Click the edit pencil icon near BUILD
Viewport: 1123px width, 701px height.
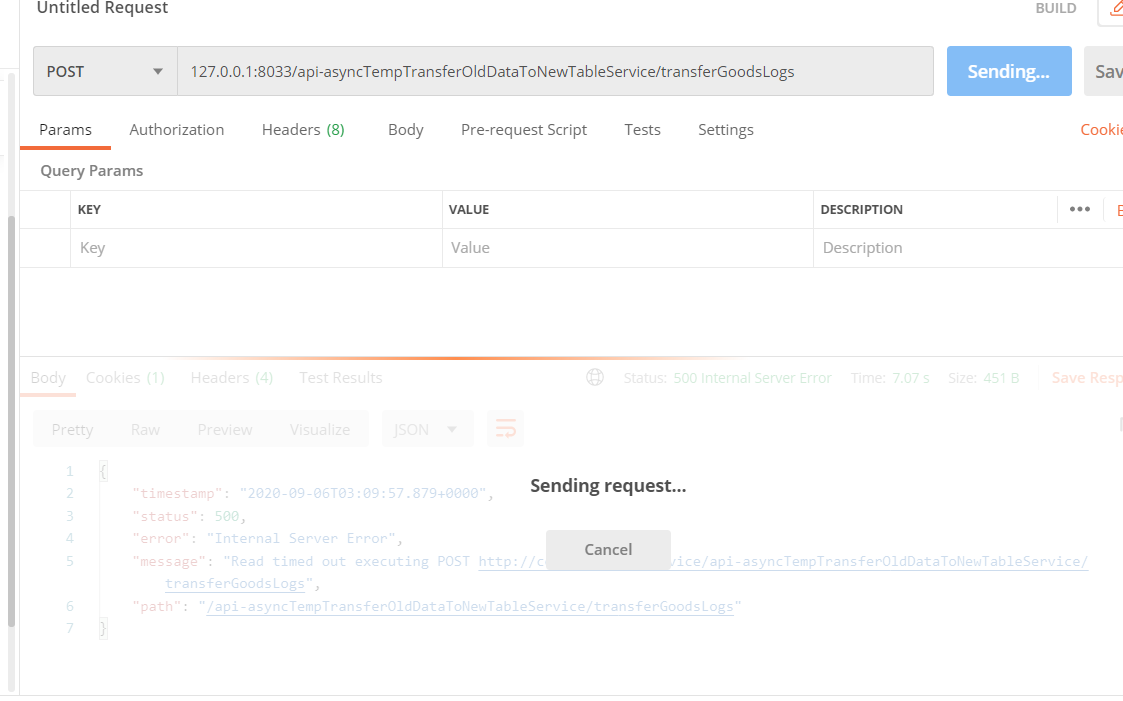click(1114, 9)
